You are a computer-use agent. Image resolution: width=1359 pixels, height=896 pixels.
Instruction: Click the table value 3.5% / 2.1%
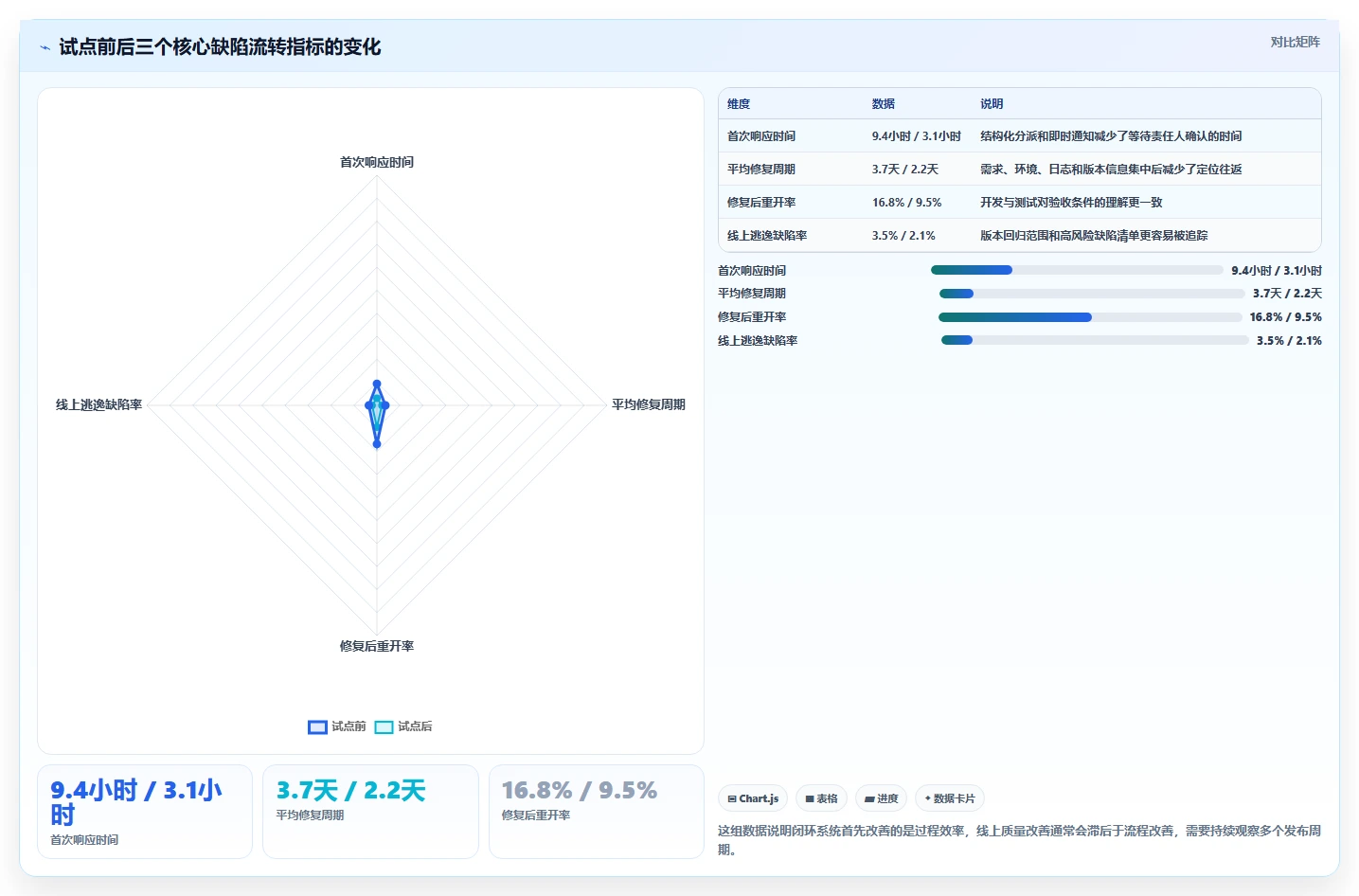coord(903,236)
